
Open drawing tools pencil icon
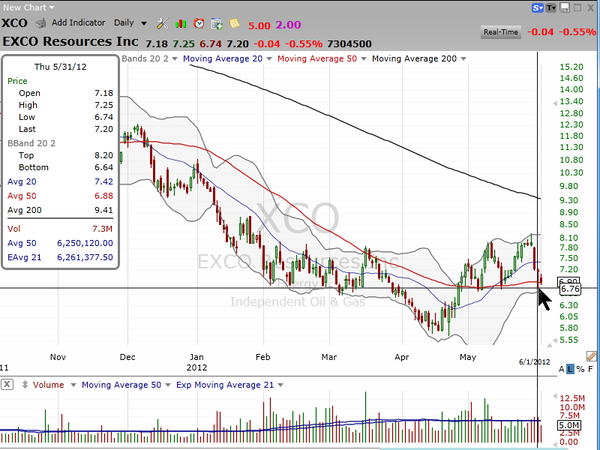click(592, 356)
